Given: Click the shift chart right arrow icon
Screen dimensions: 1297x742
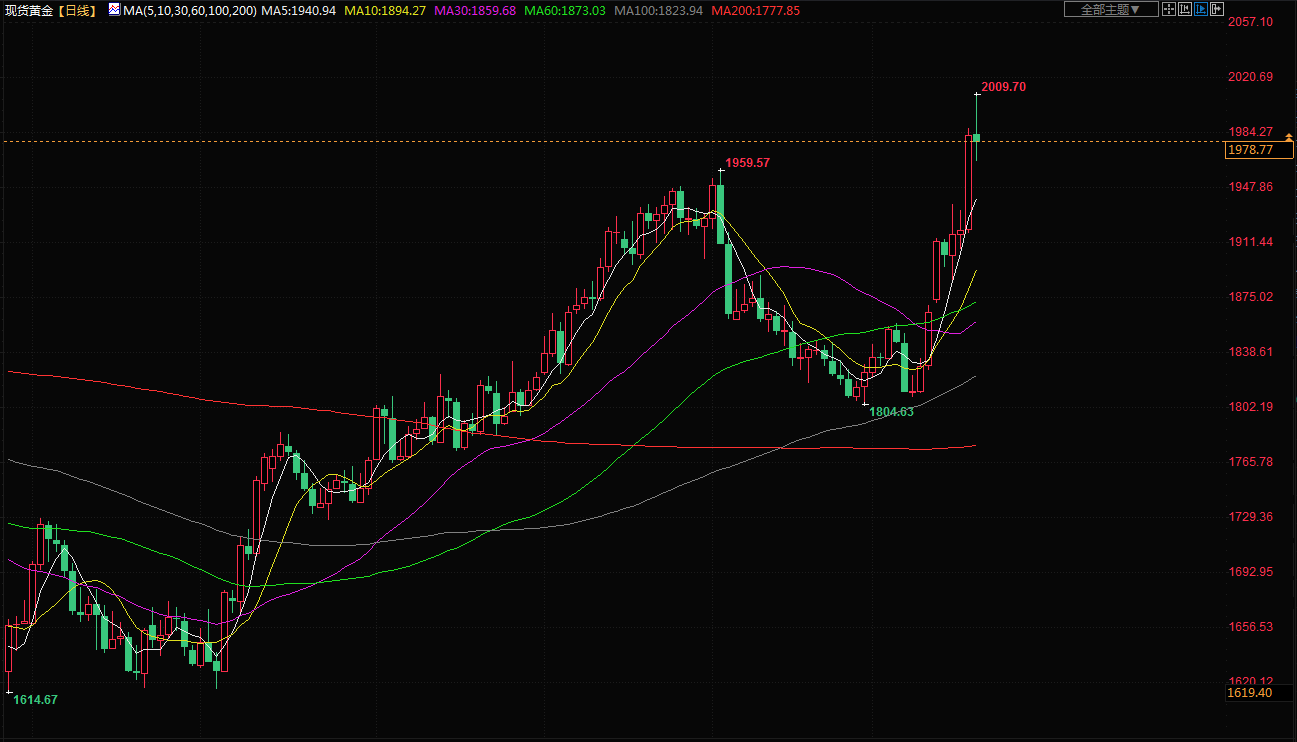Looking at the screenshot, I should tap(1217, 9).
